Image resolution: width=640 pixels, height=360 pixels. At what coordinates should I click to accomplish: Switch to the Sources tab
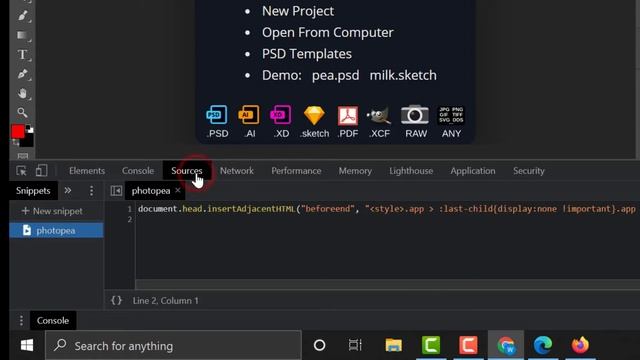click(187, 171)
